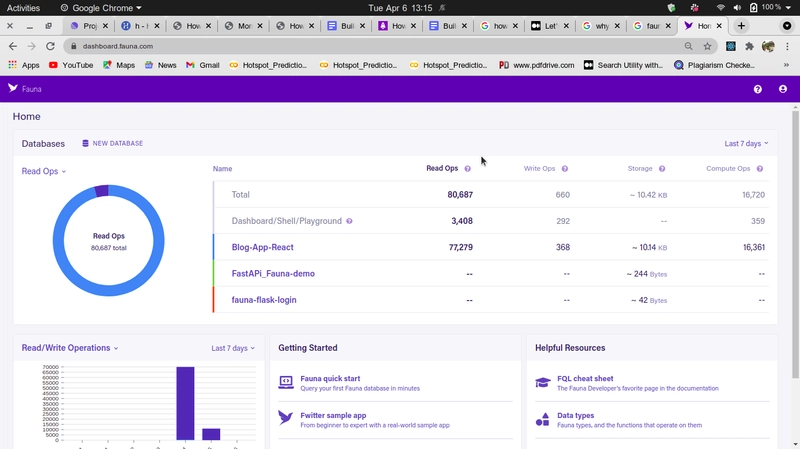Open the Google Chrome app menu in top bar

[x=101, y=8]
